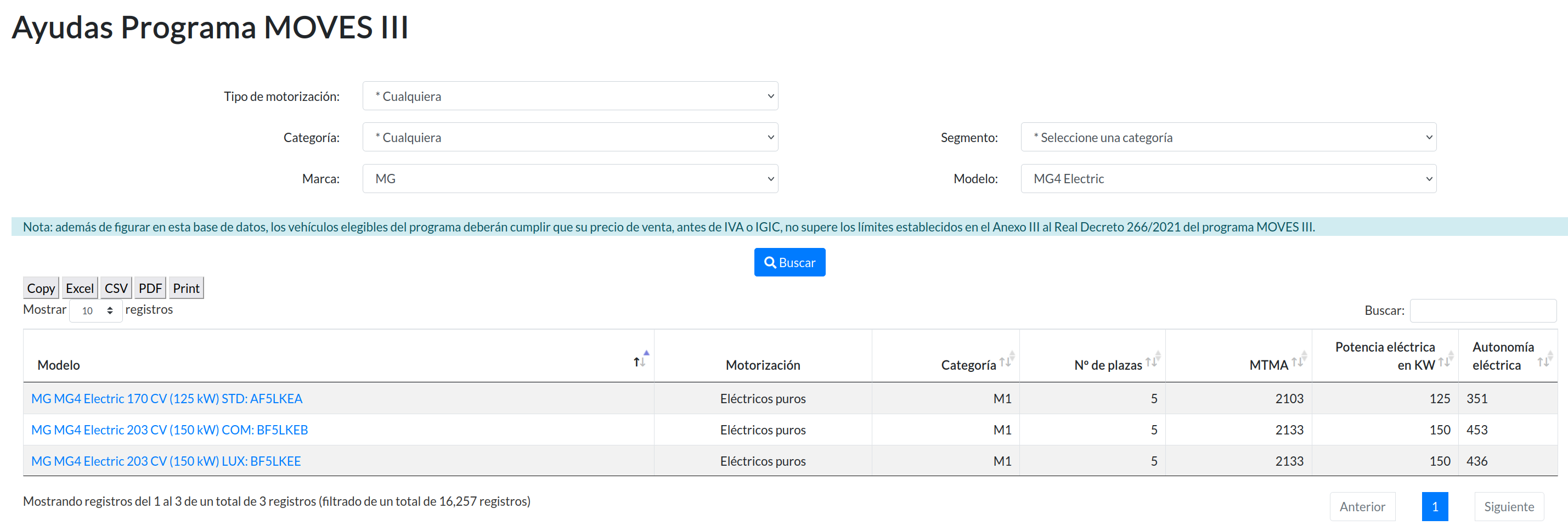The height and width of the screenshot is (531, 1568).
Task: Open the Segmento dropdown
Action: (1228, 138)
